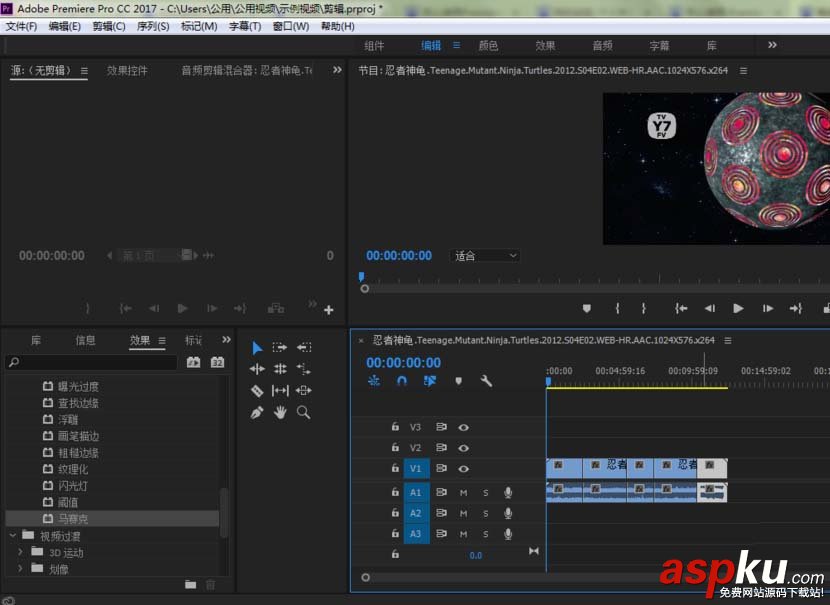Viewport: 830px width, 605px height.
Task: Click the Effects panel vertical scrollbar
Action: pyautogui.click(x=224, y=512)
